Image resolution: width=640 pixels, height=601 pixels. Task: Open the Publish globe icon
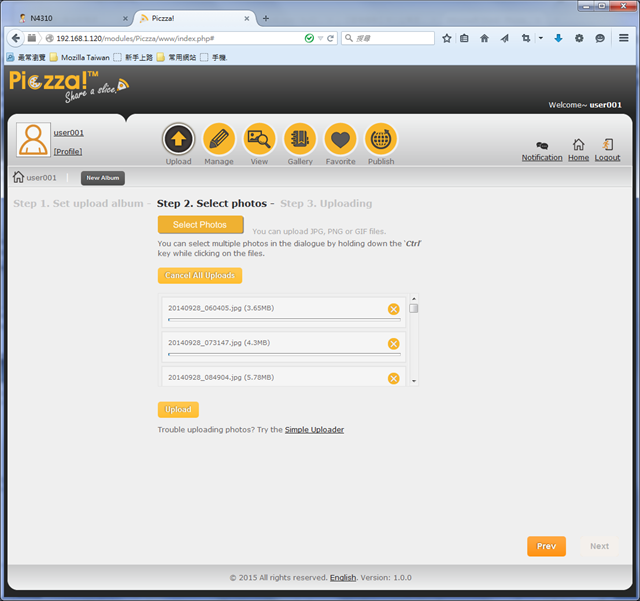381,139
